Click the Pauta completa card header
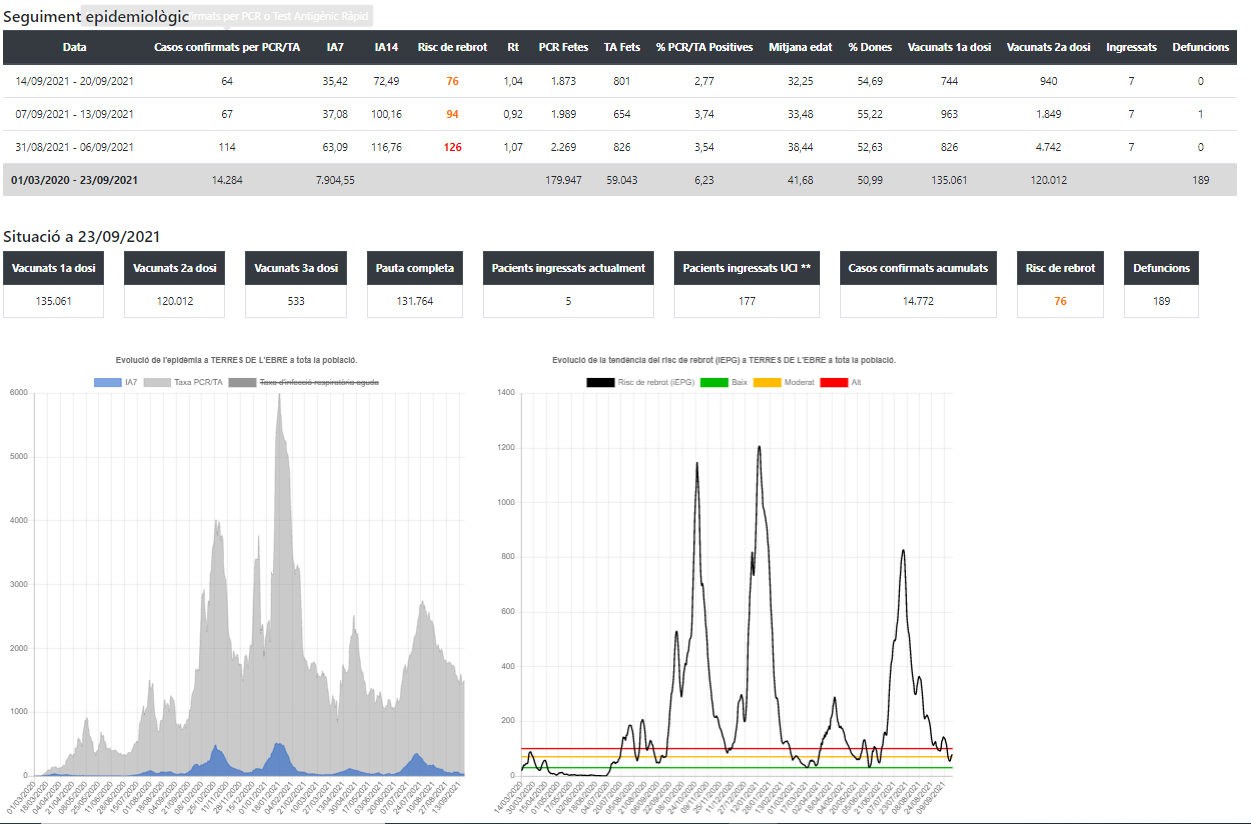Image resolution: width=1251 pixels, height=824 pixels. pos(414,268)
